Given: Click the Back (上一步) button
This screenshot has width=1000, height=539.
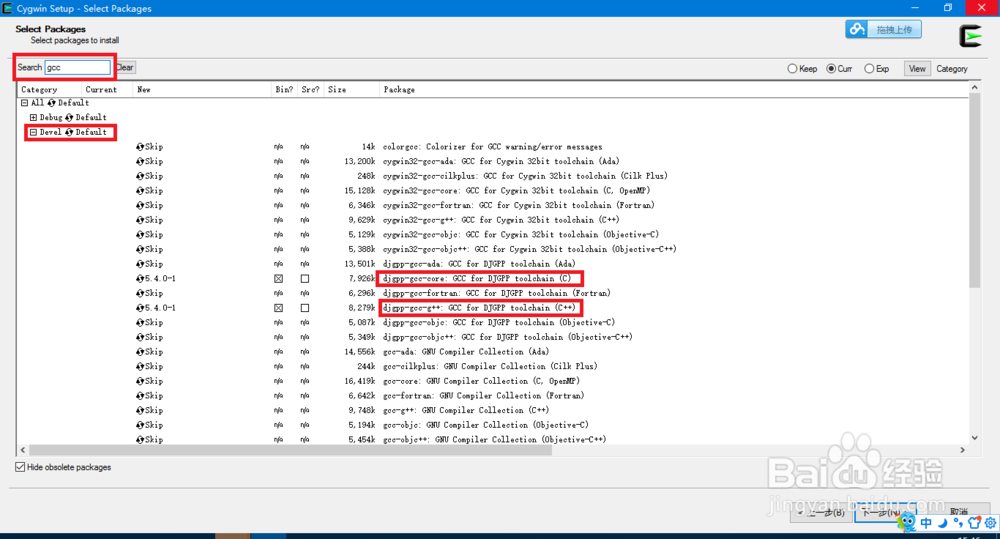Looking at the screenshot, I should 821,512.
